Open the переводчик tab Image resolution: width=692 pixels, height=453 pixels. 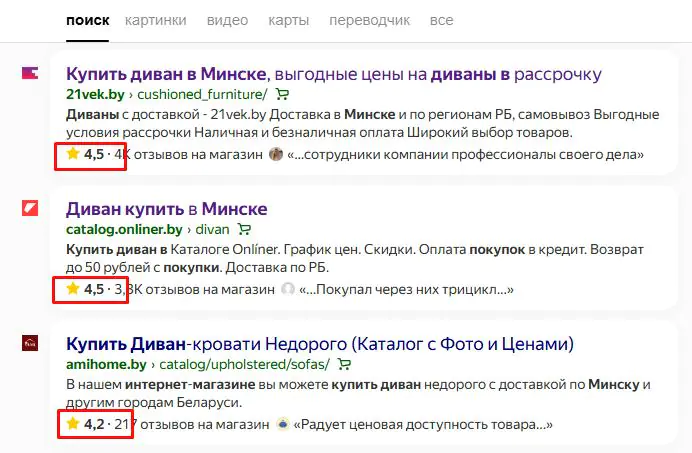pyautogui.click(x=369, y=21)
